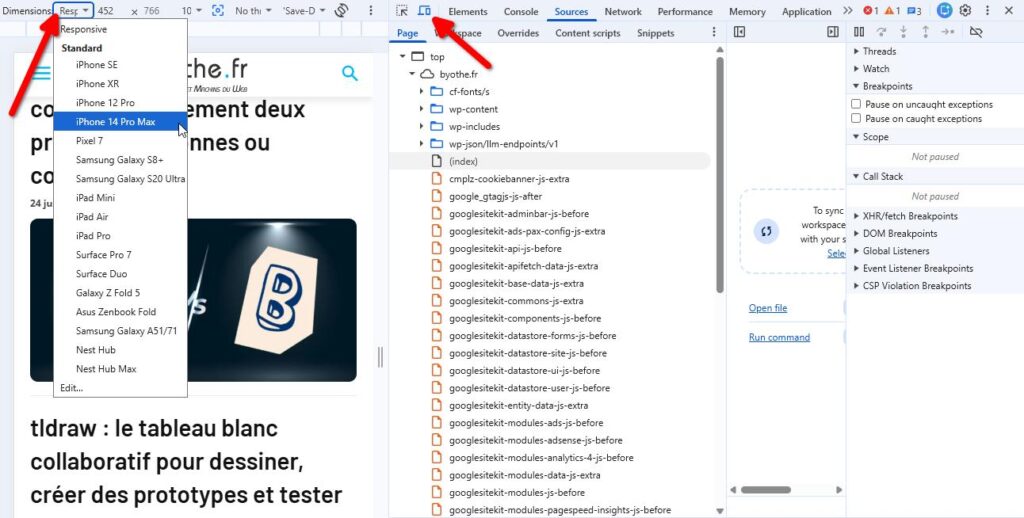Hide the debugger sidebar icon
1024x518 pixels.
(x=833, y=32)
